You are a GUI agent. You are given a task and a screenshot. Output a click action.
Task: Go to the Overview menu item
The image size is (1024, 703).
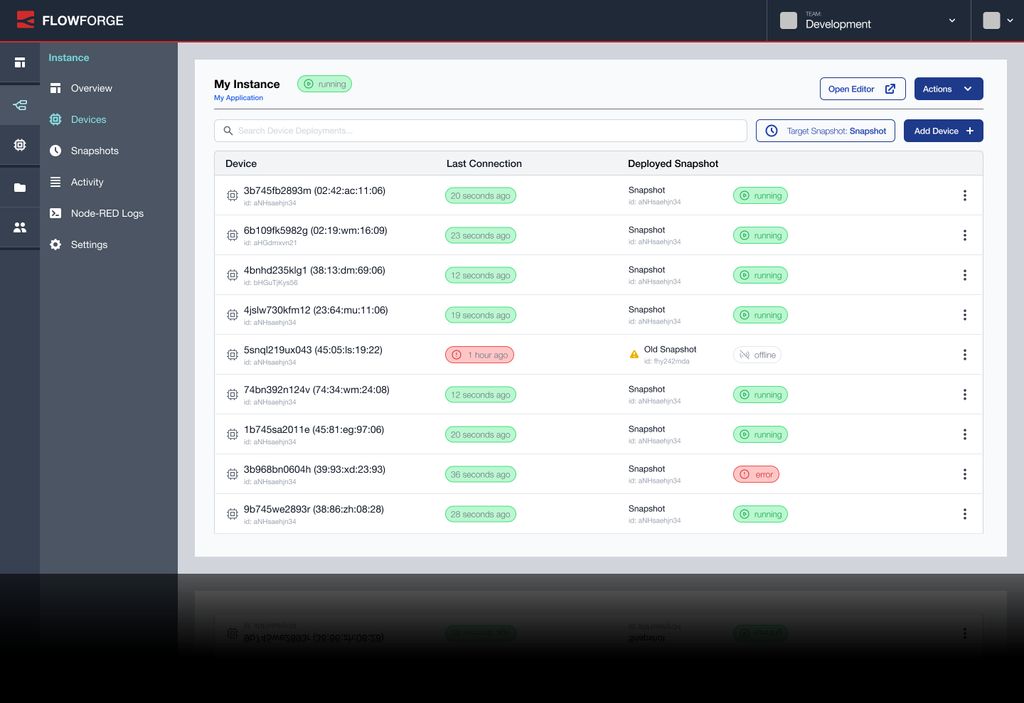[91, 88]
